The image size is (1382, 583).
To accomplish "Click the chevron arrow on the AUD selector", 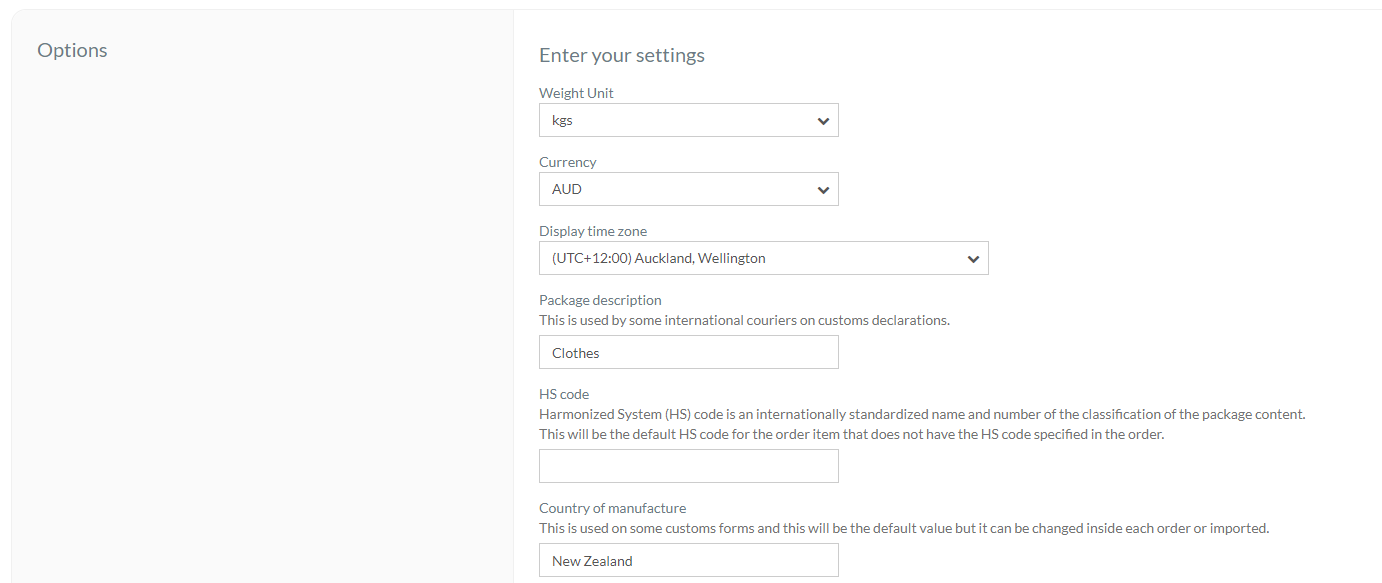I will [x=823, y=190].
